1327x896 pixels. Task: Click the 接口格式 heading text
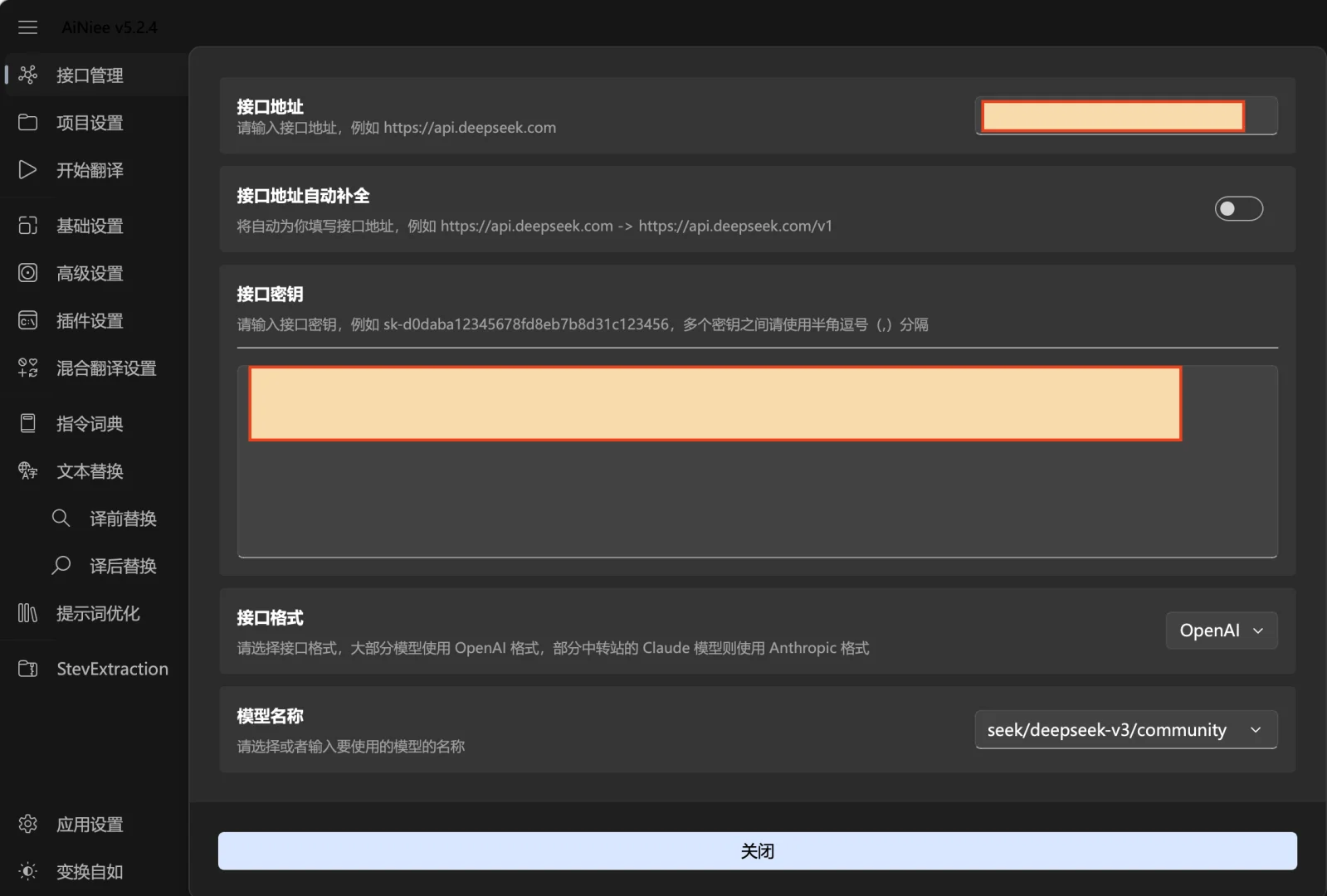point(270,617)
